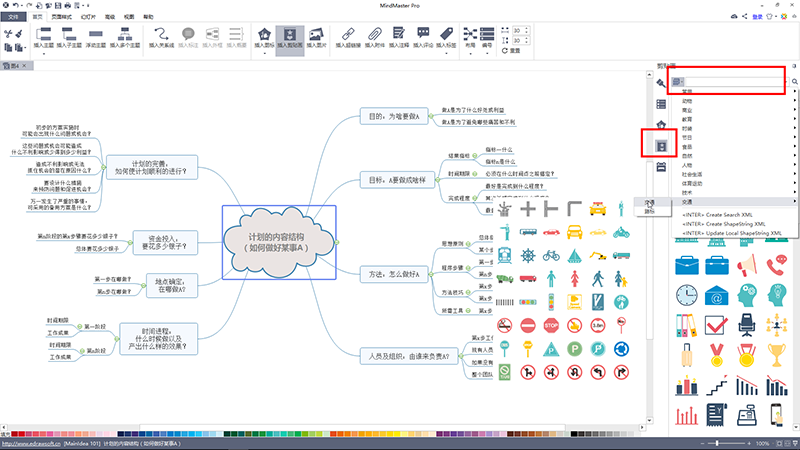
Task: Select the red checkmark box clipart
Action: click(x=716, y=325)
